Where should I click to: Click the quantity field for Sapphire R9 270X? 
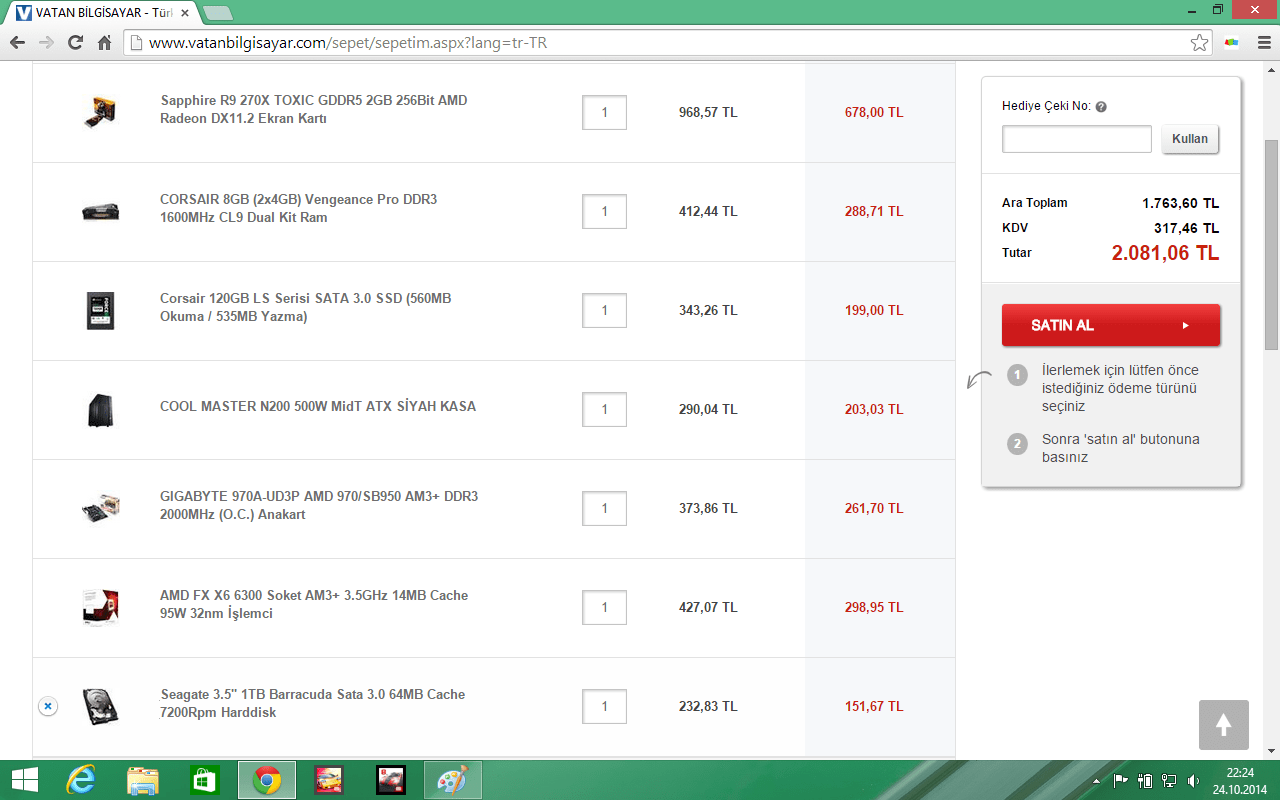coord(605,113)
